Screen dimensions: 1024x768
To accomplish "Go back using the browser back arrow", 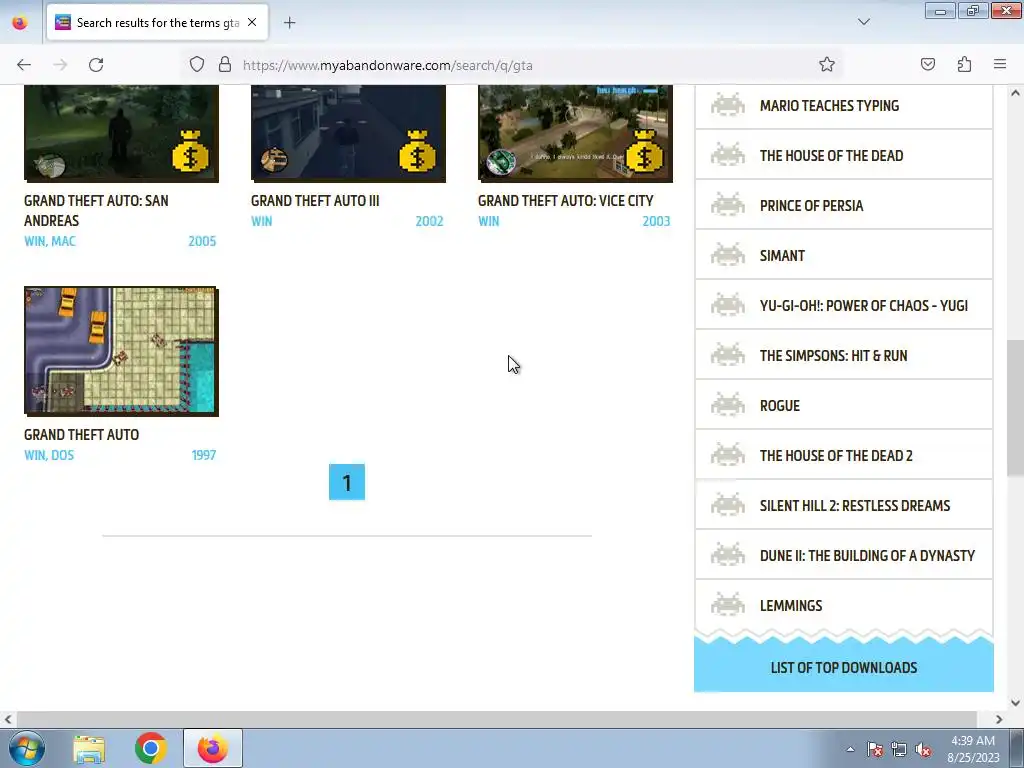I will (24, 65).
